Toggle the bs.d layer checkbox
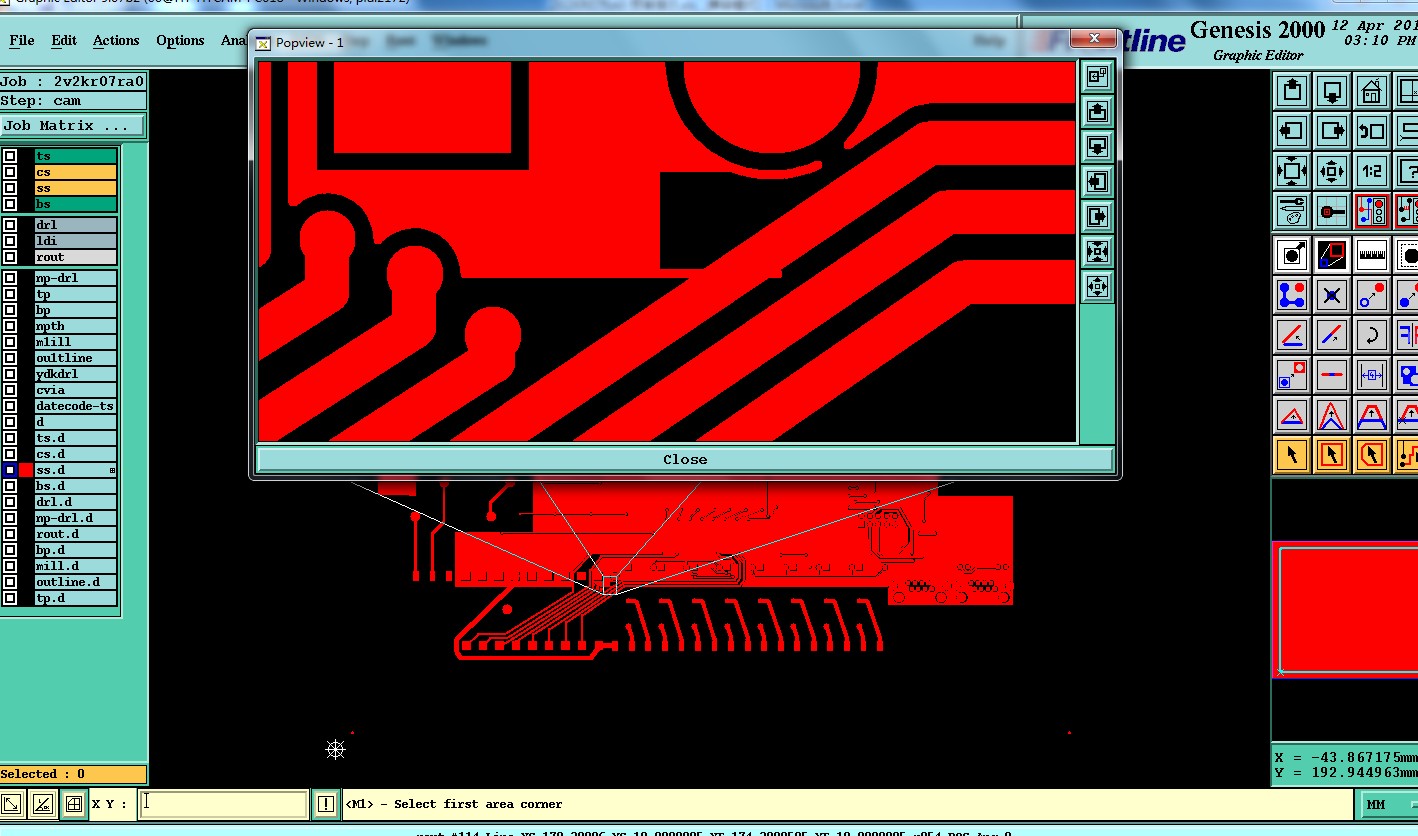Image resolution: width=1418 pixels, height=836 pixels. tap(10, 486)
